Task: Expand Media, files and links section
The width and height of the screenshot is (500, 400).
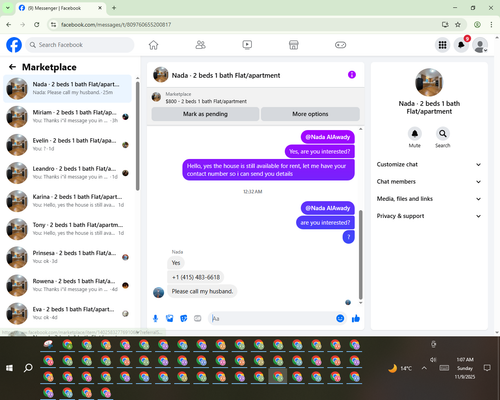Action: (x=429, y=199)
